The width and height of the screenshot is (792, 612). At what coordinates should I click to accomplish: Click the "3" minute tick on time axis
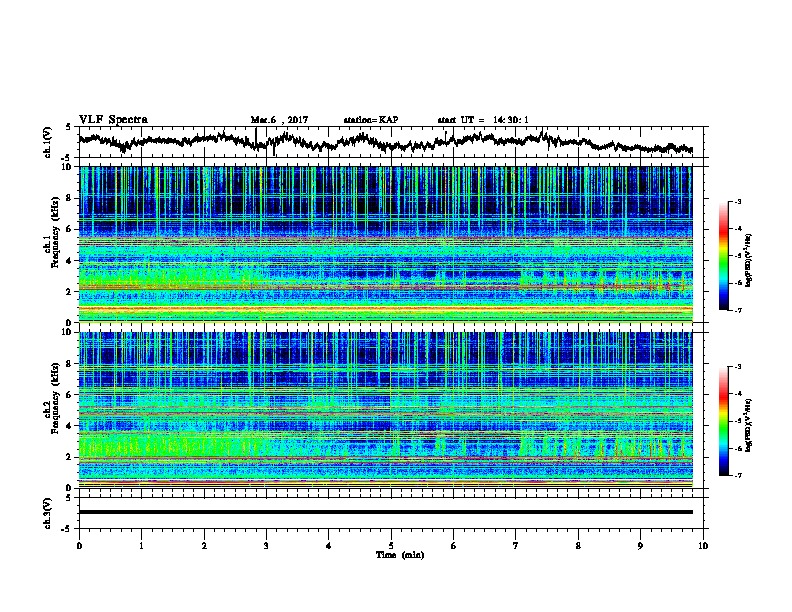(266, 545)
